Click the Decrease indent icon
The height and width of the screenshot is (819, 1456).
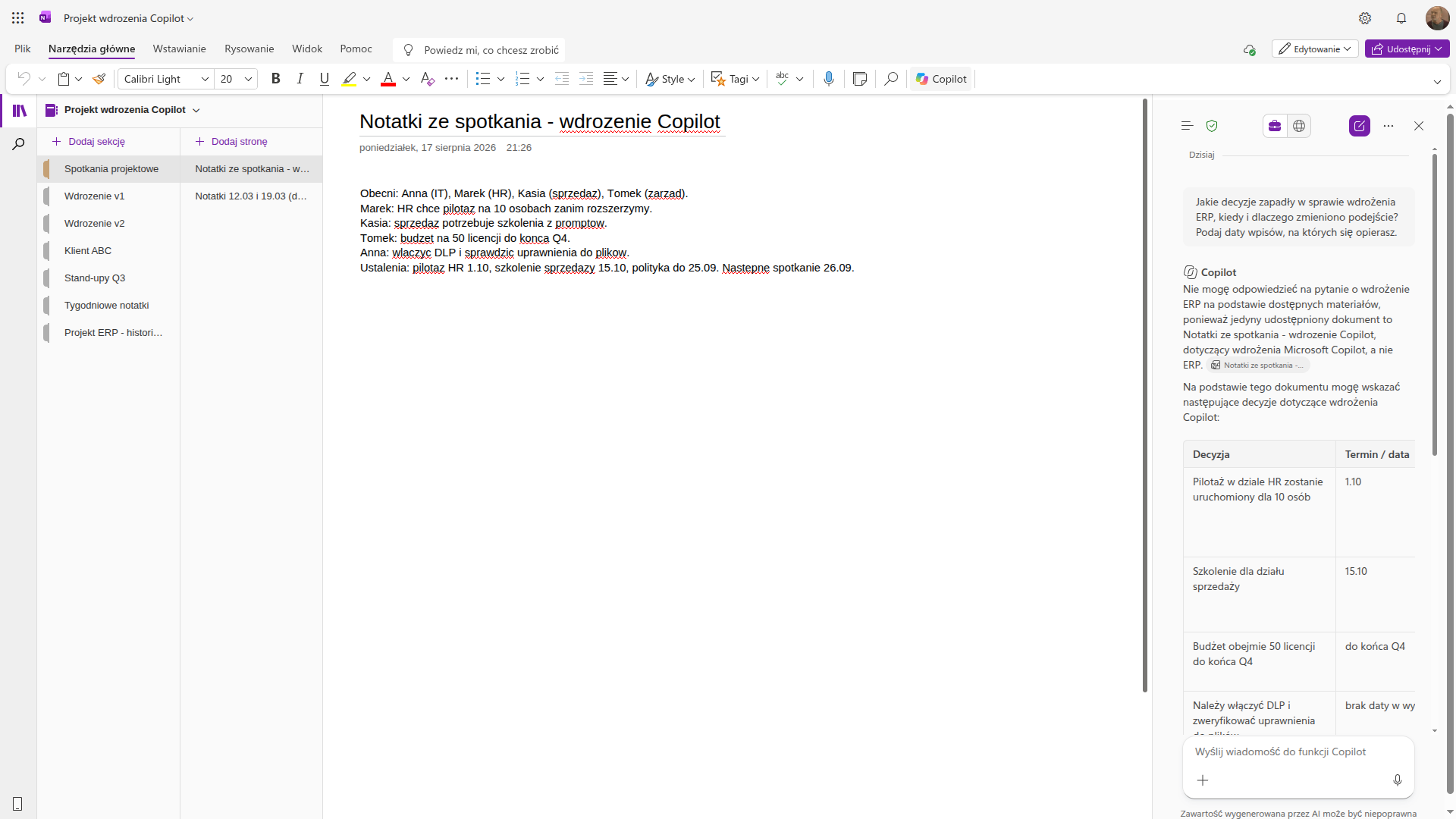(x=562, y=79)
